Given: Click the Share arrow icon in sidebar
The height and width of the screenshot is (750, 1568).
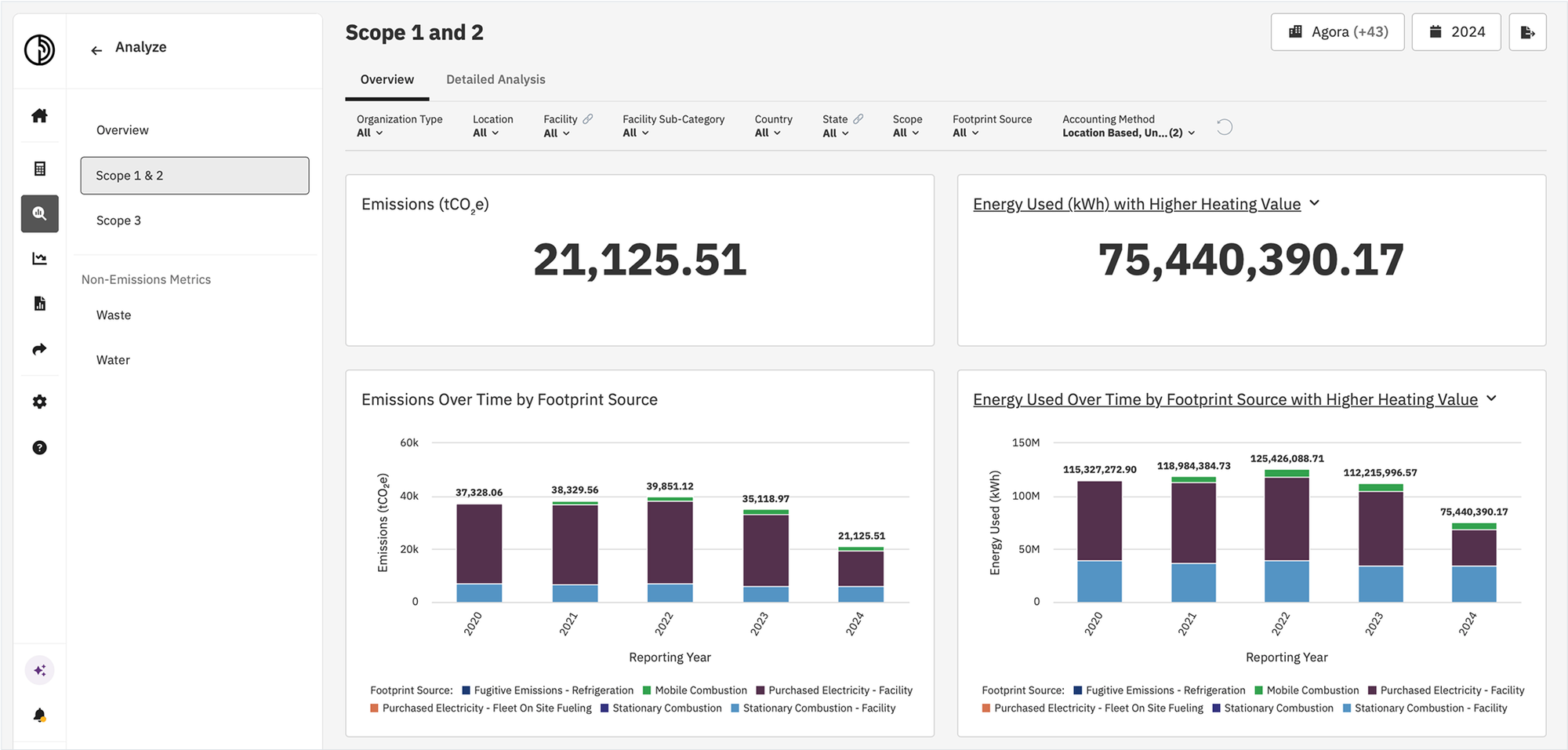Looking at the screenshot, I should tap(39, 349).
